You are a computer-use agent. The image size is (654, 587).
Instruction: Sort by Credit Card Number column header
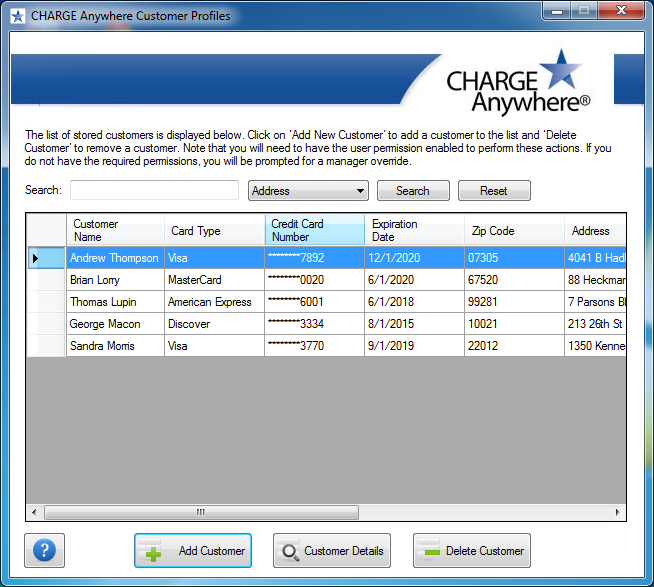click(314, 230)
